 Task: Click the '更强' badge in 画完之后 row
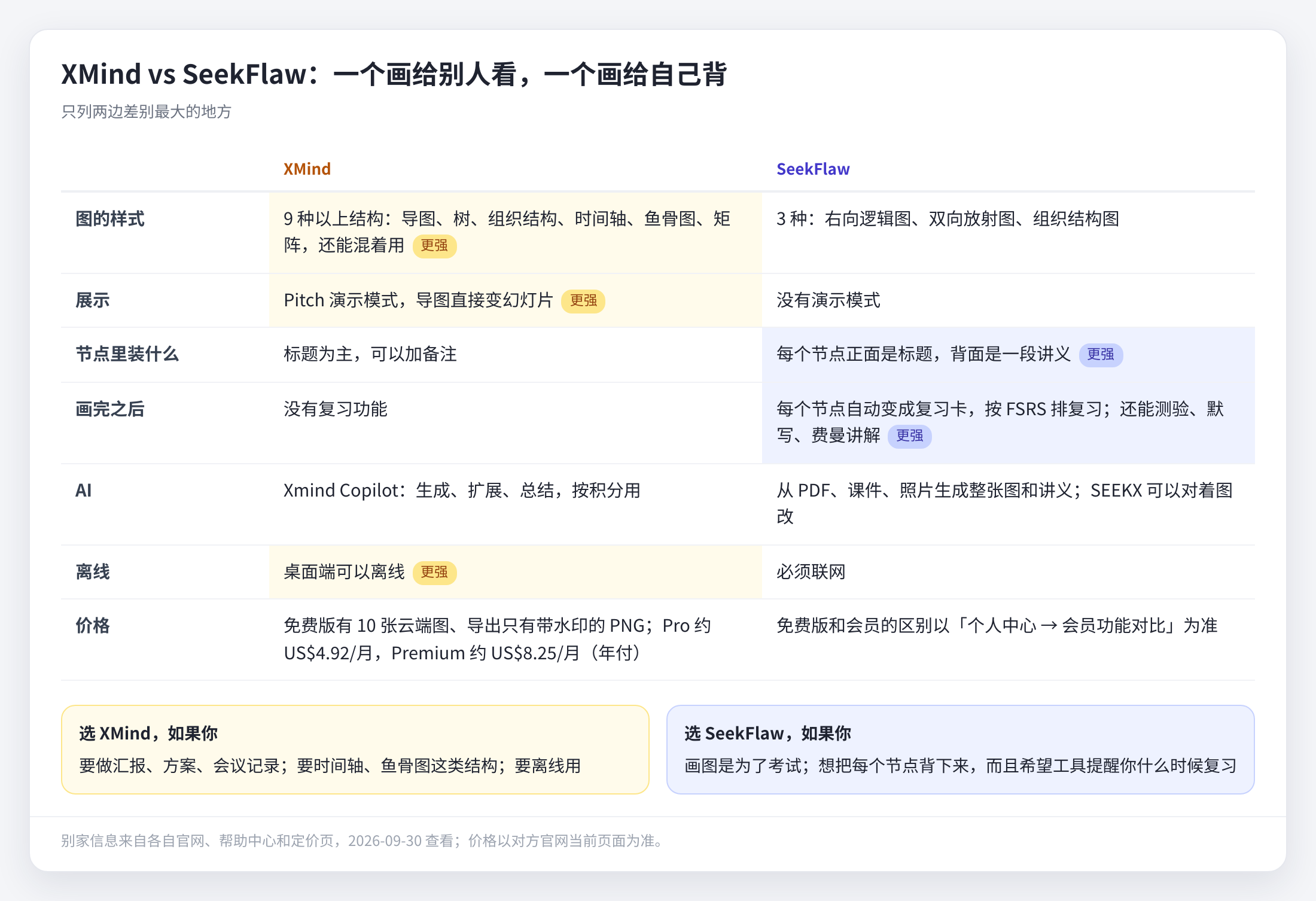909,436
